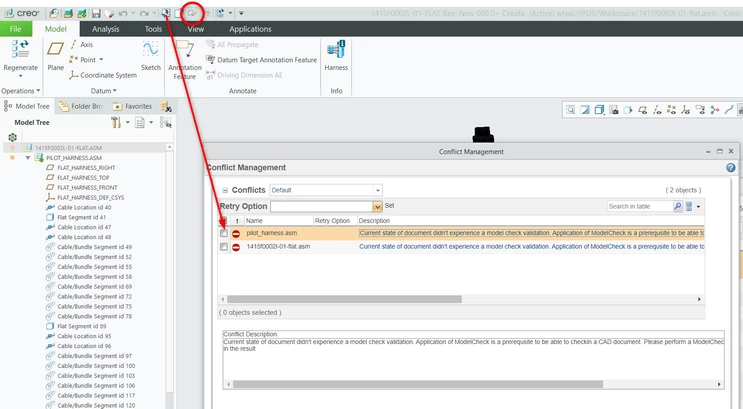743x409 pixels.
Task: Select Cable Location id 40 tree item
Action: click(84, 208)
